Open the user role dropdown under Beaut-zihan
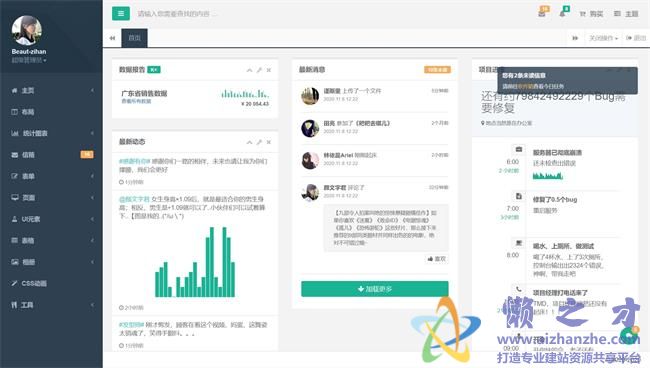The image size is (650, 368). click(29, 60)
